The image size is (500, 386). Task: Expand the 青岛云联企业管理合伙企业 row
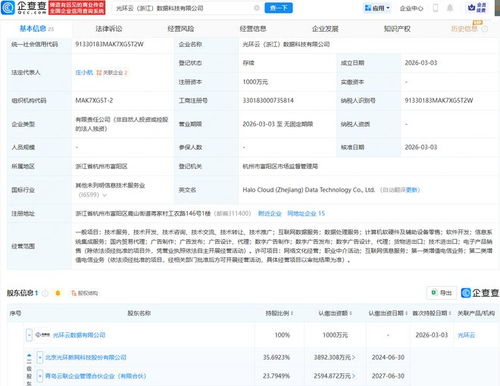[x=40, y=376]
